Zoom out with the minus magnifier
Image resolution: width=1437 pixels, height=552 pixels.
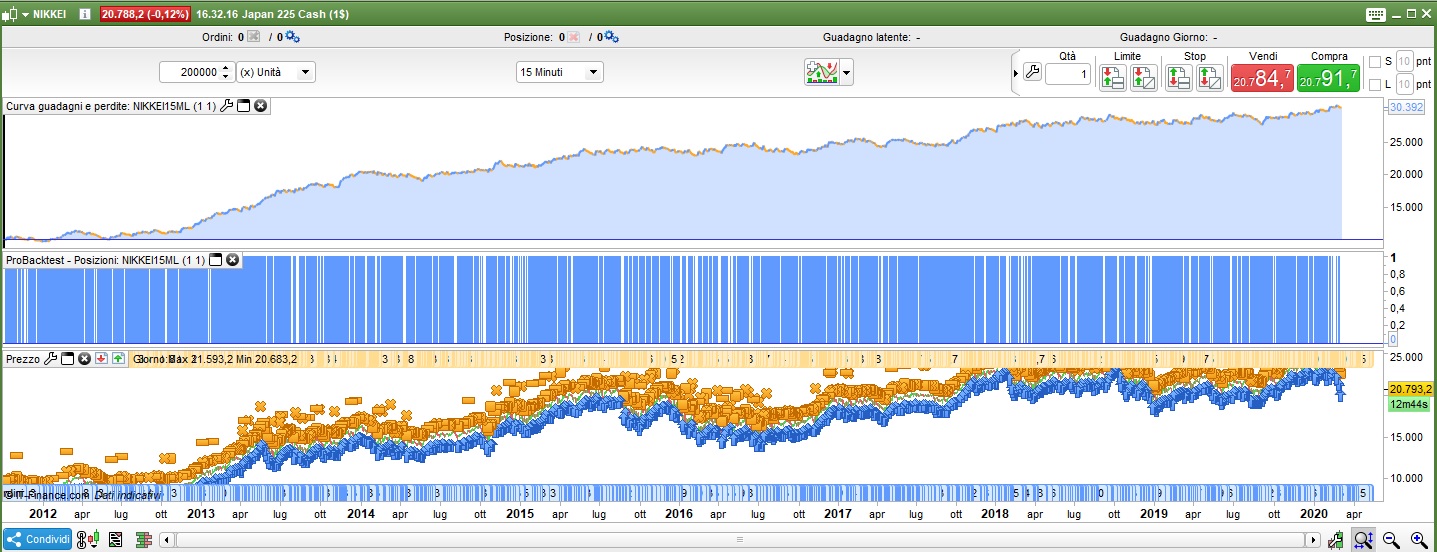point(1391,539)
